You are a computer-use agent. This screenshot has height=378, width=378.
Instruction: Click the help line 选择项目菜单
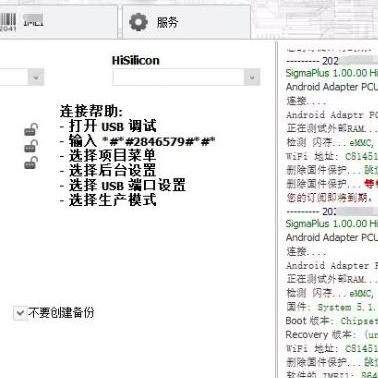click(x=112, y=156)
